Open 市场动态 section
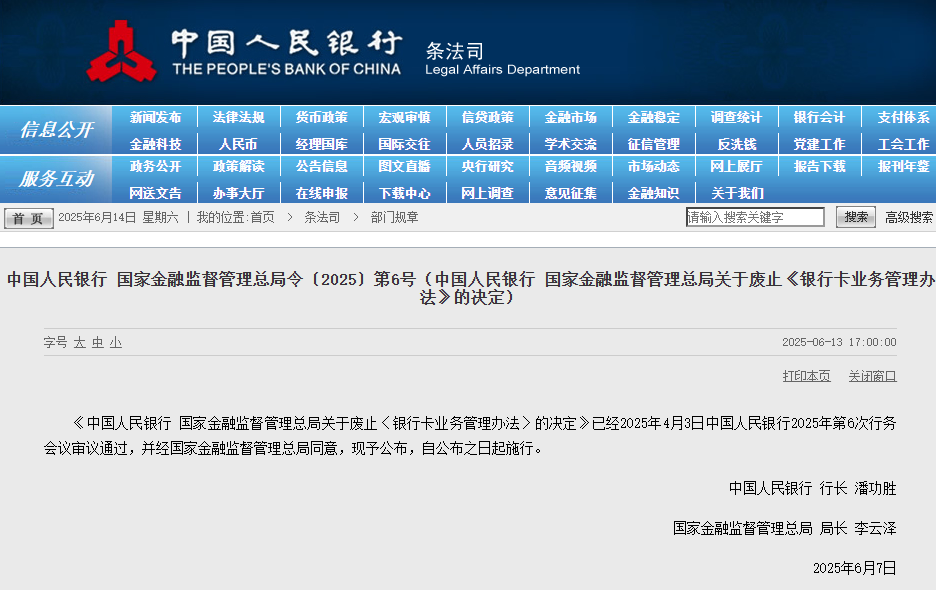The image size is (936, 590). click(653, 167)
